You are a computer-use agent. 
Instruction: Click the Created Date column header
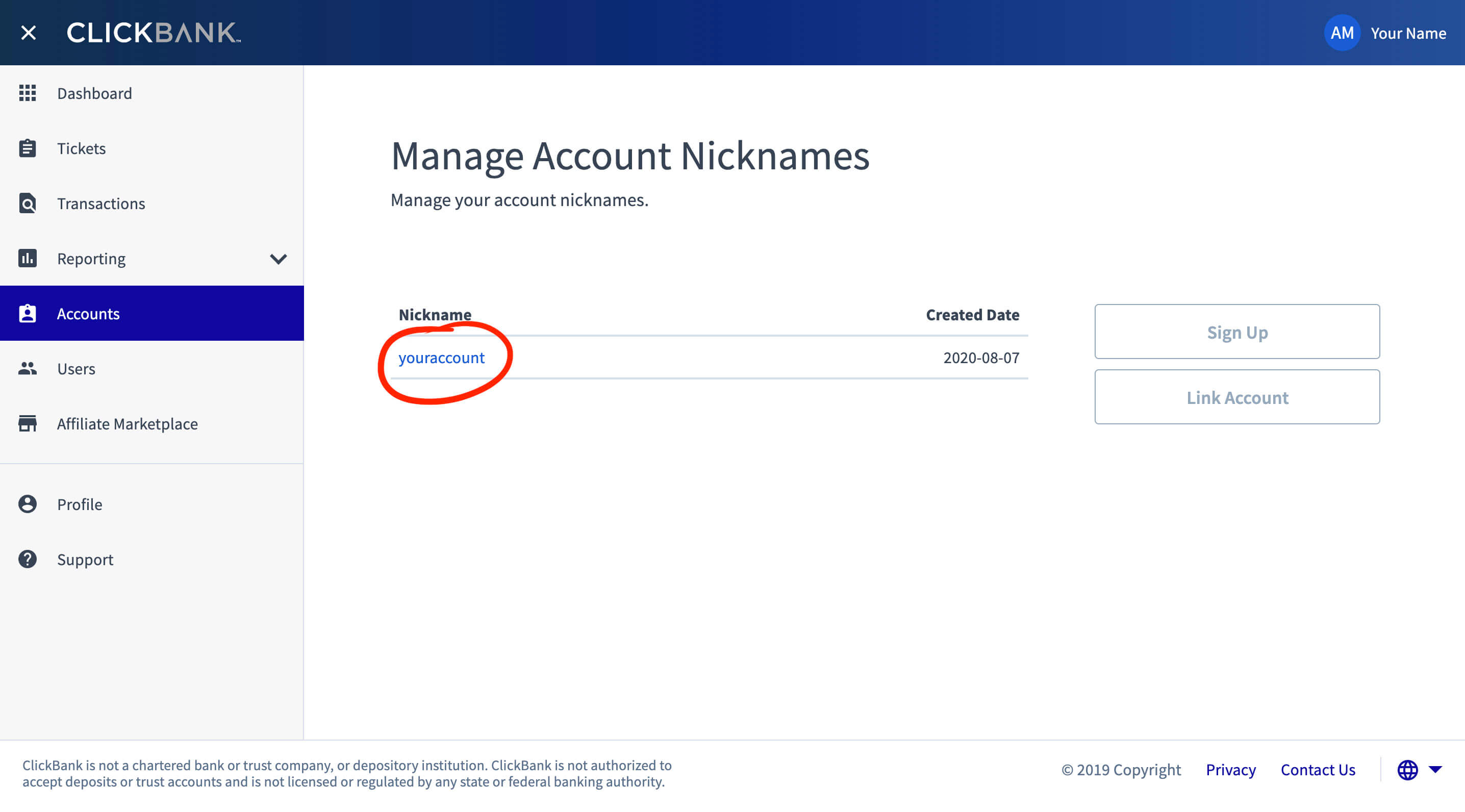tap(972, 315)
